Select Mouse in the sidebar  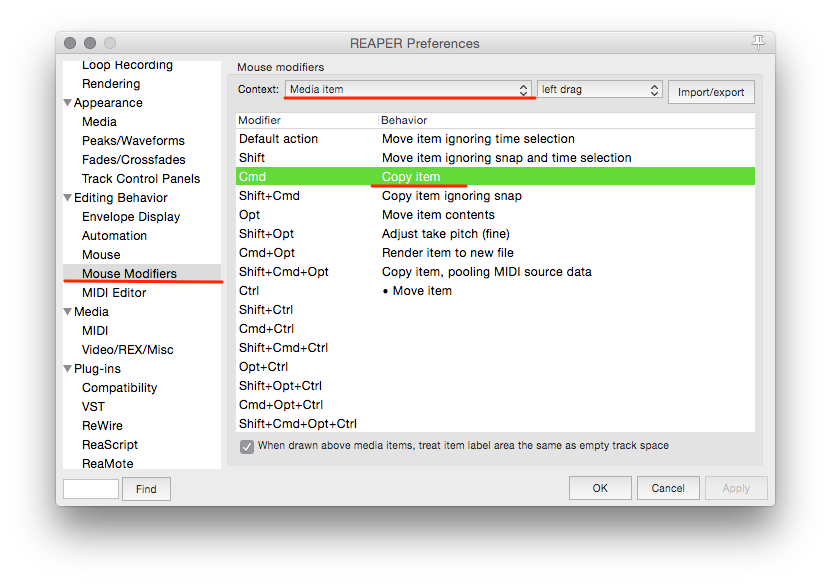tap(101, 255)
